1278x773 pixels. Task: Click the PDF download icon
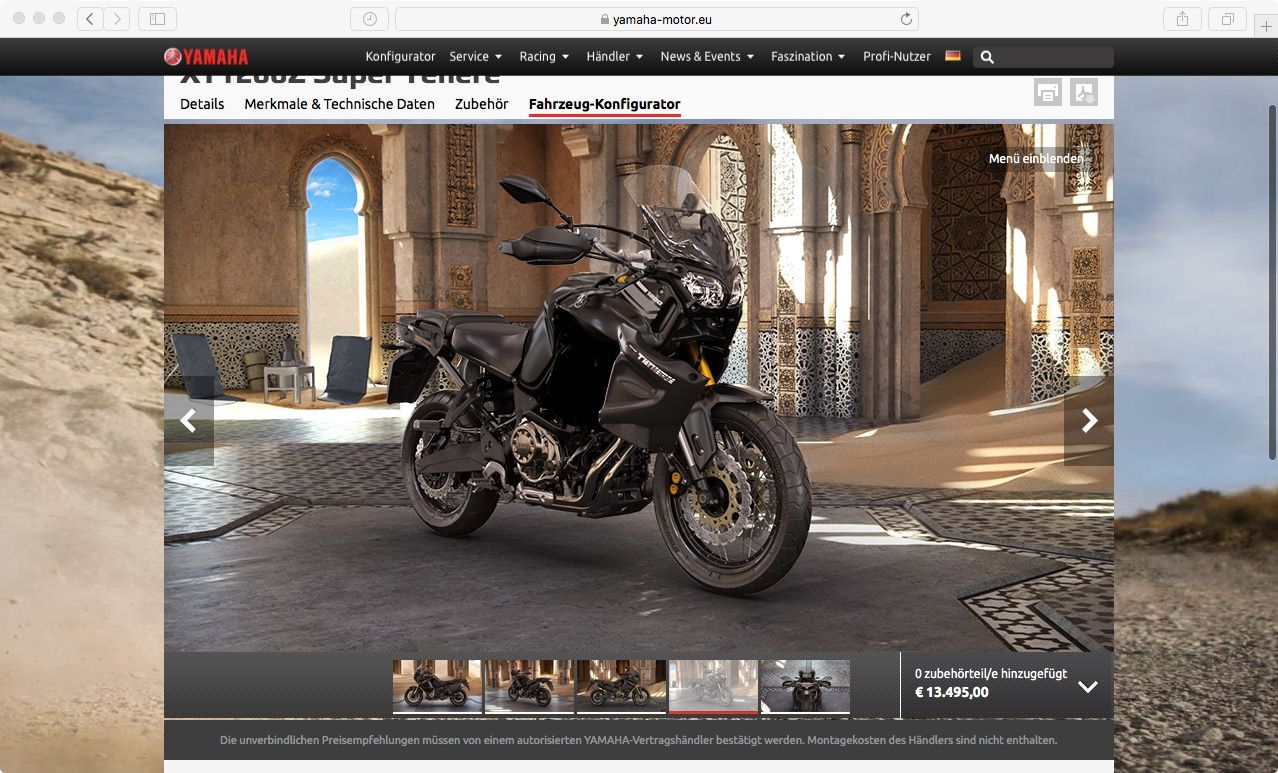(x=1084, y=93)
